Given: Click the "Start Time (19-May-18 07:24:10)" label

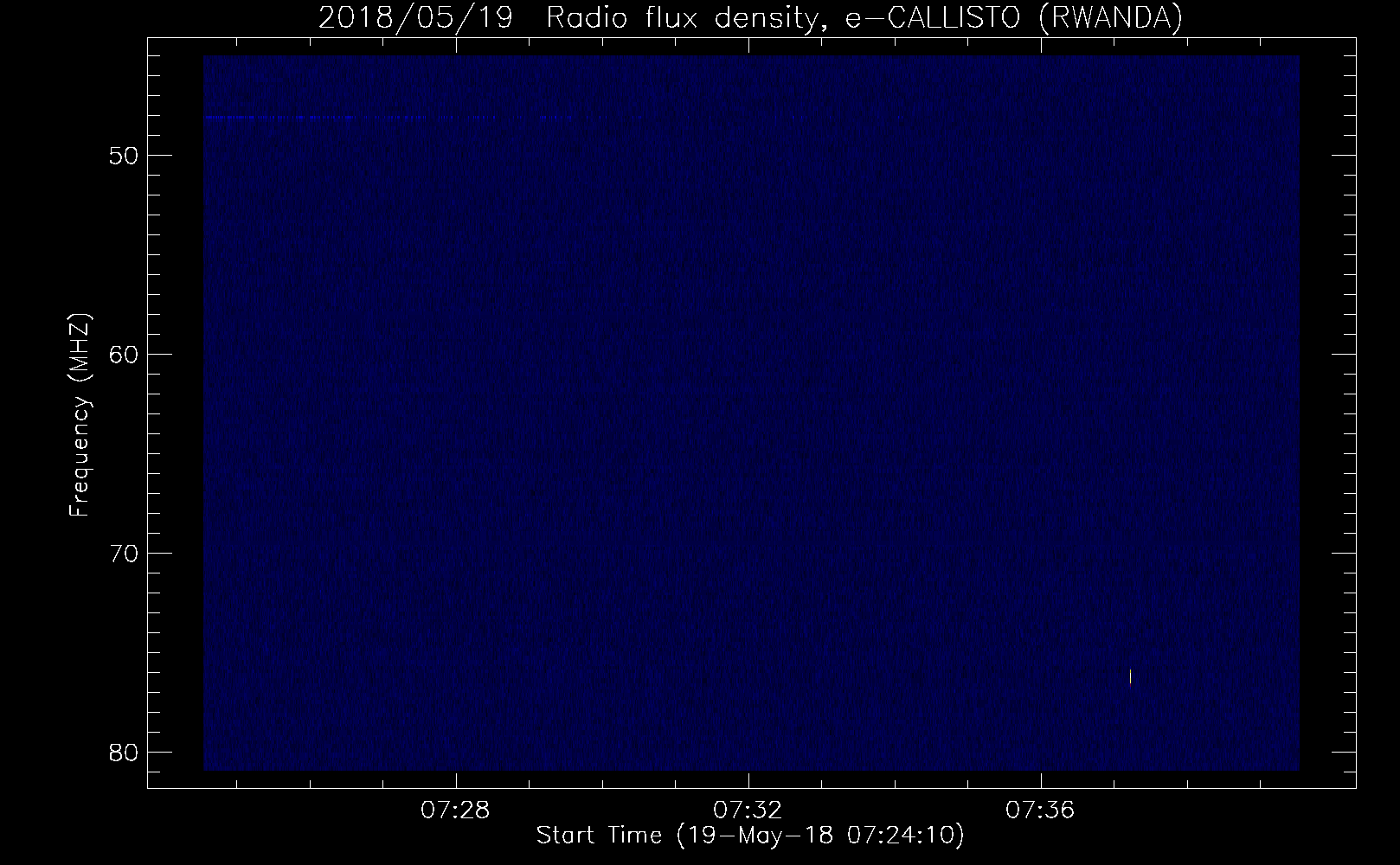Looking at the screenshot, I should (x=750, y=836).
